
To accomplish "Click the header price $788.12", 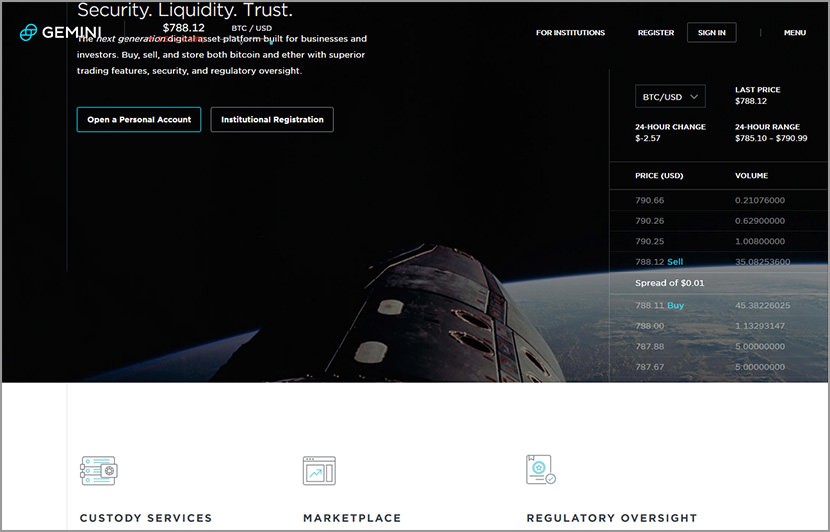I will coord(184,28).
